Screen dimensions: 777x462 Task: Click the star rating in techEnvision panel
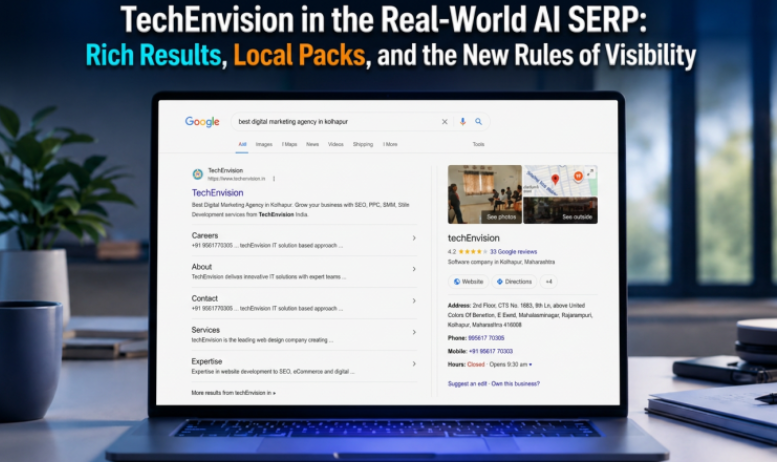click(473, 252)
